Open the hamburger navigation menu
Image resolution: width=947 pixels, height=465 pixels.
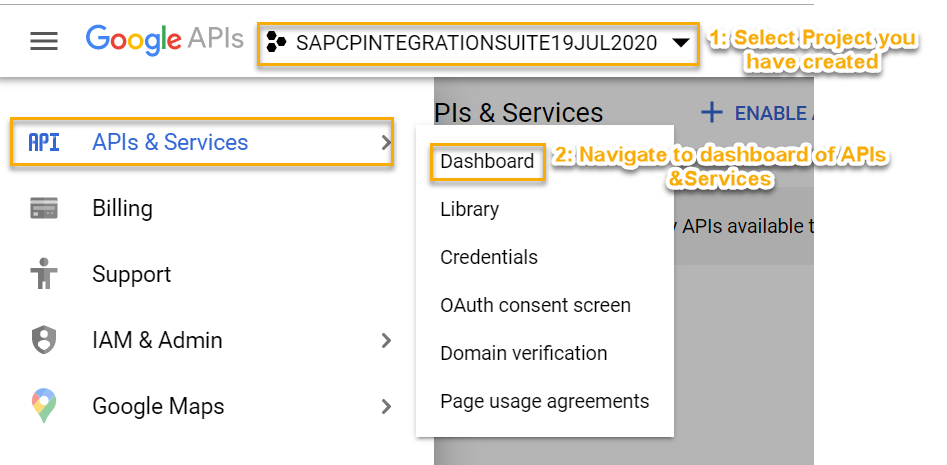coord(44,41)
